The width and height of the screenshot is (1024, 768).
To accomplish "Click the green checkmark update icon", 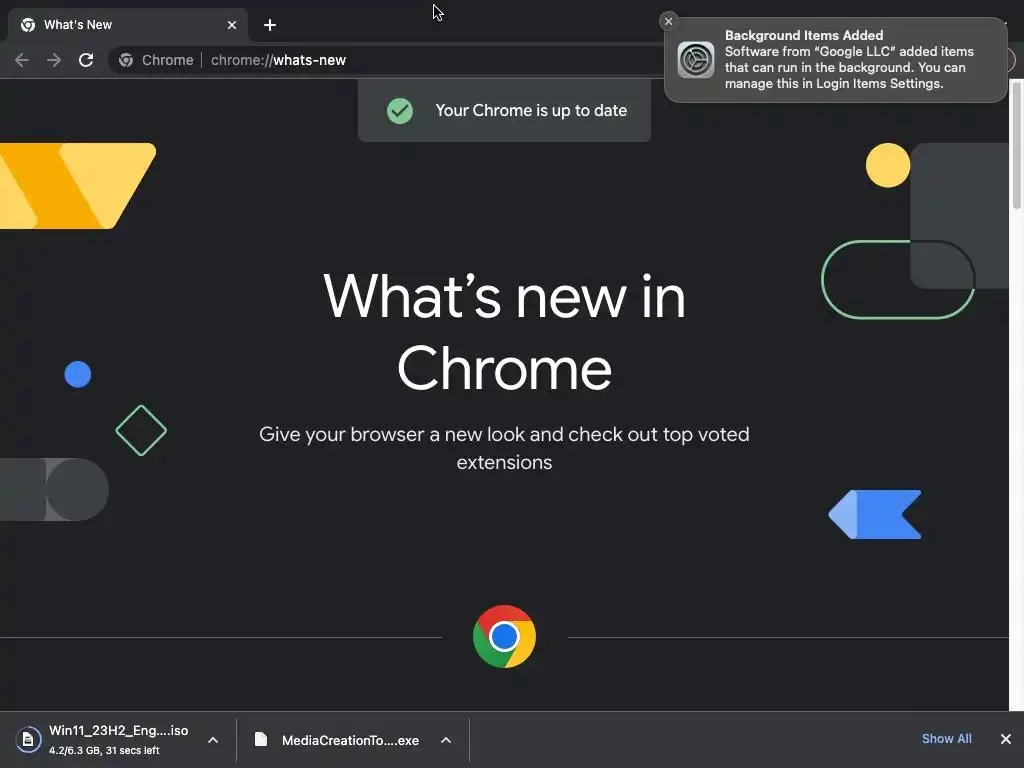I will pyautogui.click(x=400, y=110).
